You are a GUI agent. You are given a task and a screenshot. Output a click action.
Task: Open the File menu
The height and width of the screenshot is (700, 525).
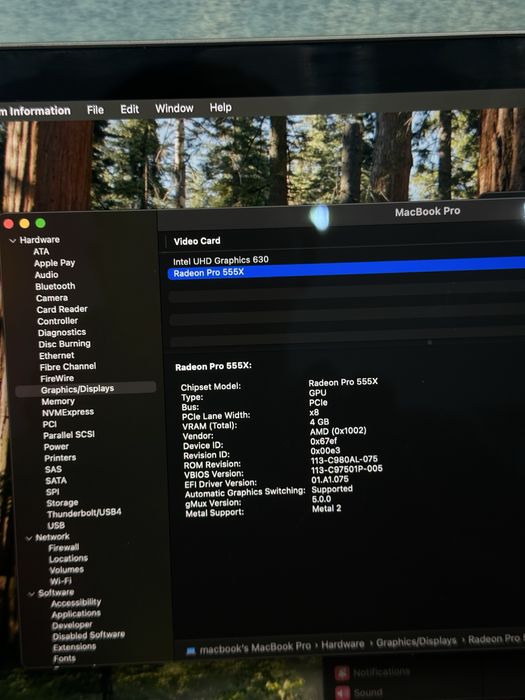coord(95,110)
